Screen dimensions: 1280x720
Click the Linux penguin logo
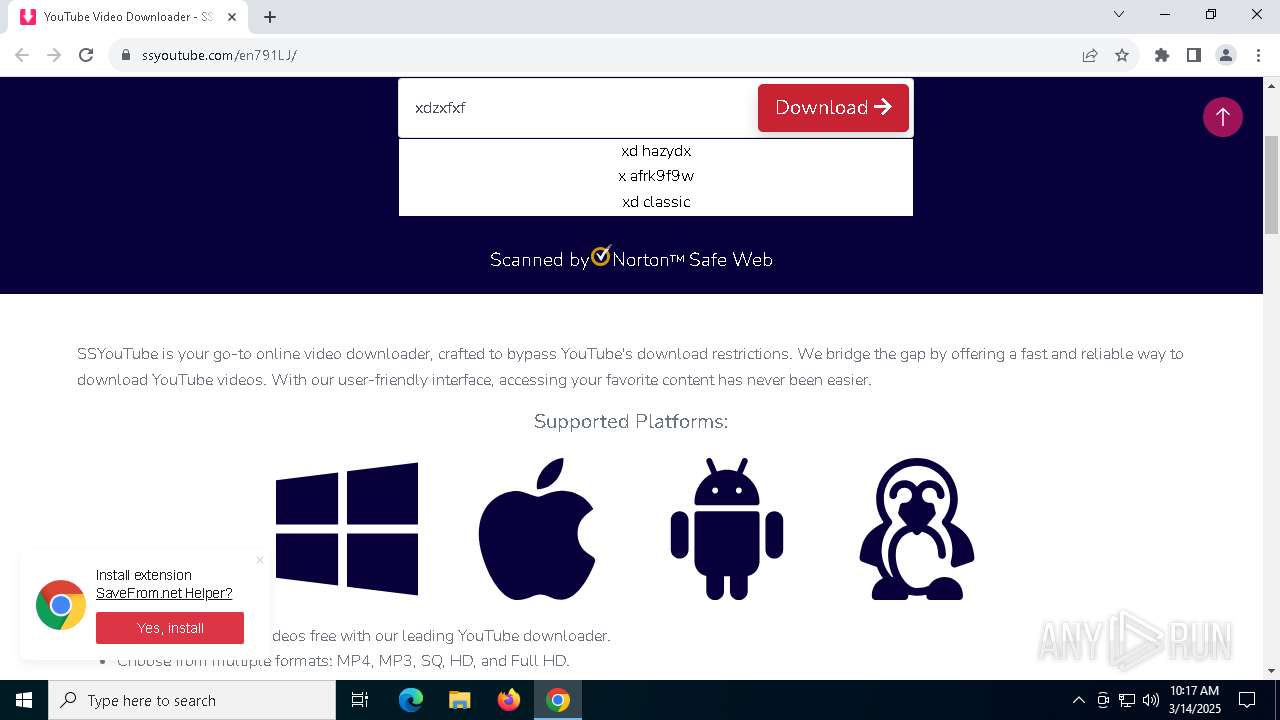[x=917, y=529]
